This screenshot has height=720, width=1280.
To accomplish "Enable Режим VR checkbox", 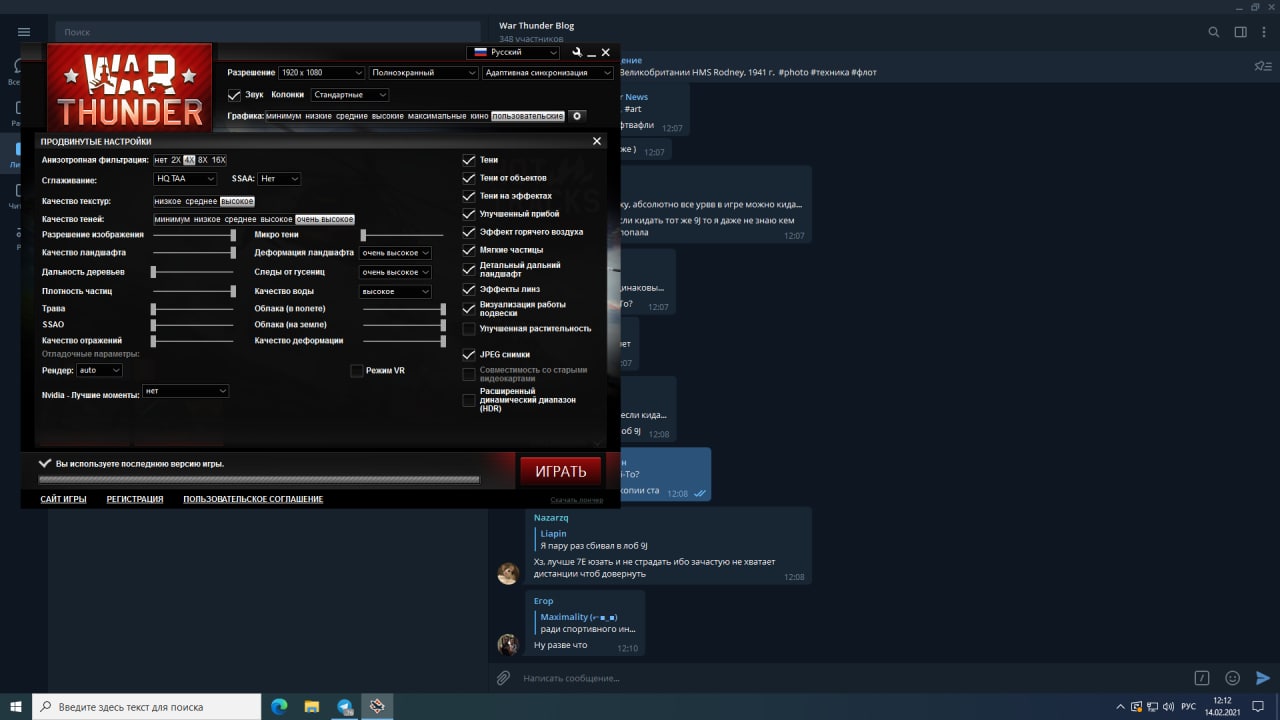I will click(x=356, y=371).
